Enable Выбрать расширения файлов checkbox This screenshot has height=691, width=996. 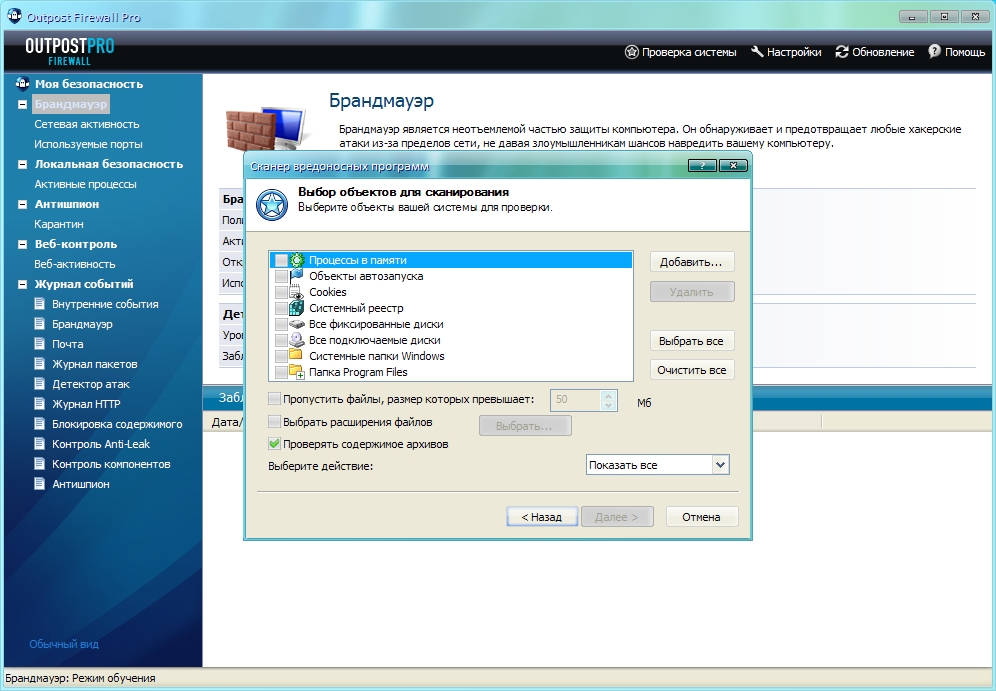pyautogui.click(x=274, y=422)
